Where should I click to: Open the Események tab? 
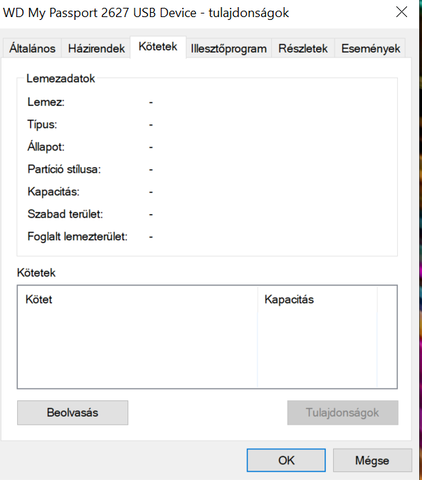pyautogui.click(x=370, y=49)
